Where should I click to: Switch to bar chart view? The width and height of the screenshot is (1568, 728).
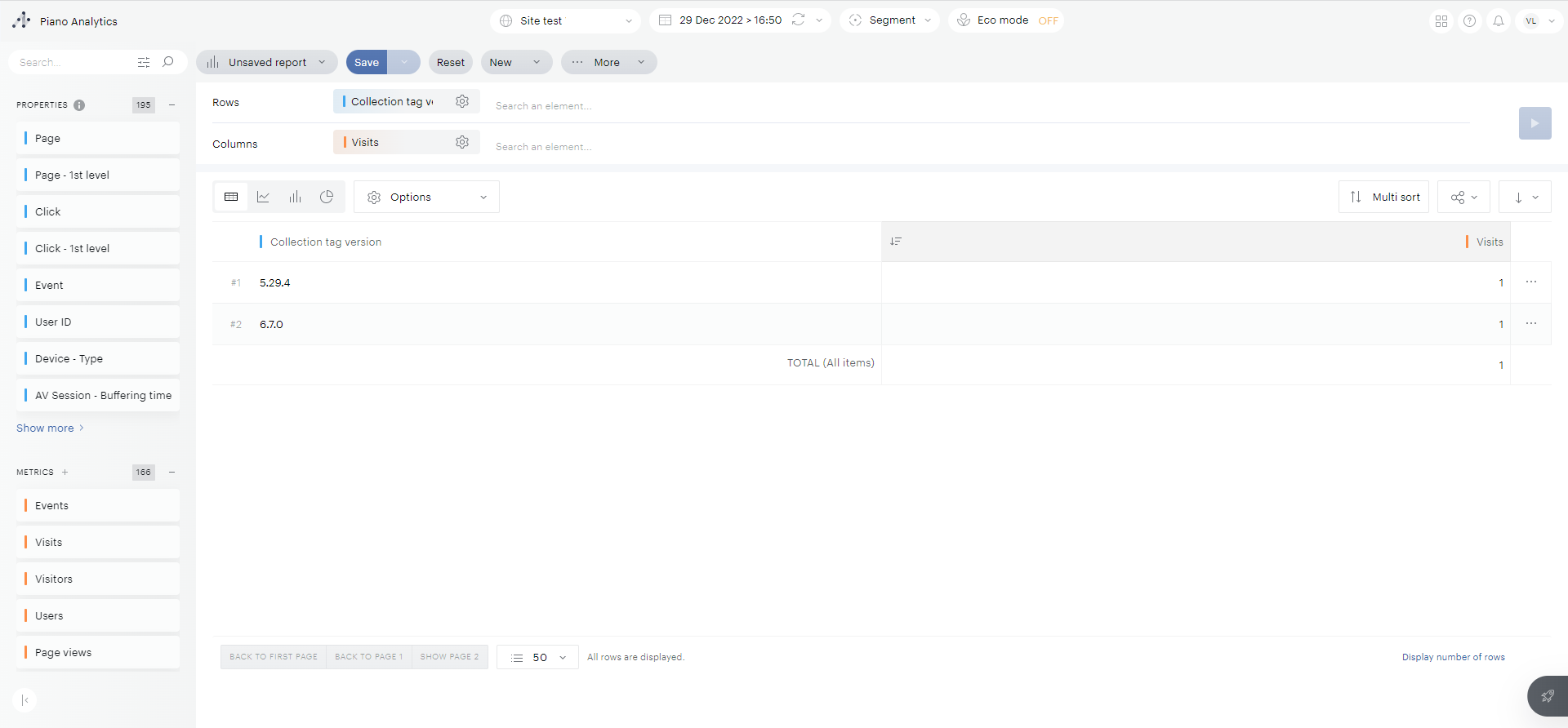[295, 197]
